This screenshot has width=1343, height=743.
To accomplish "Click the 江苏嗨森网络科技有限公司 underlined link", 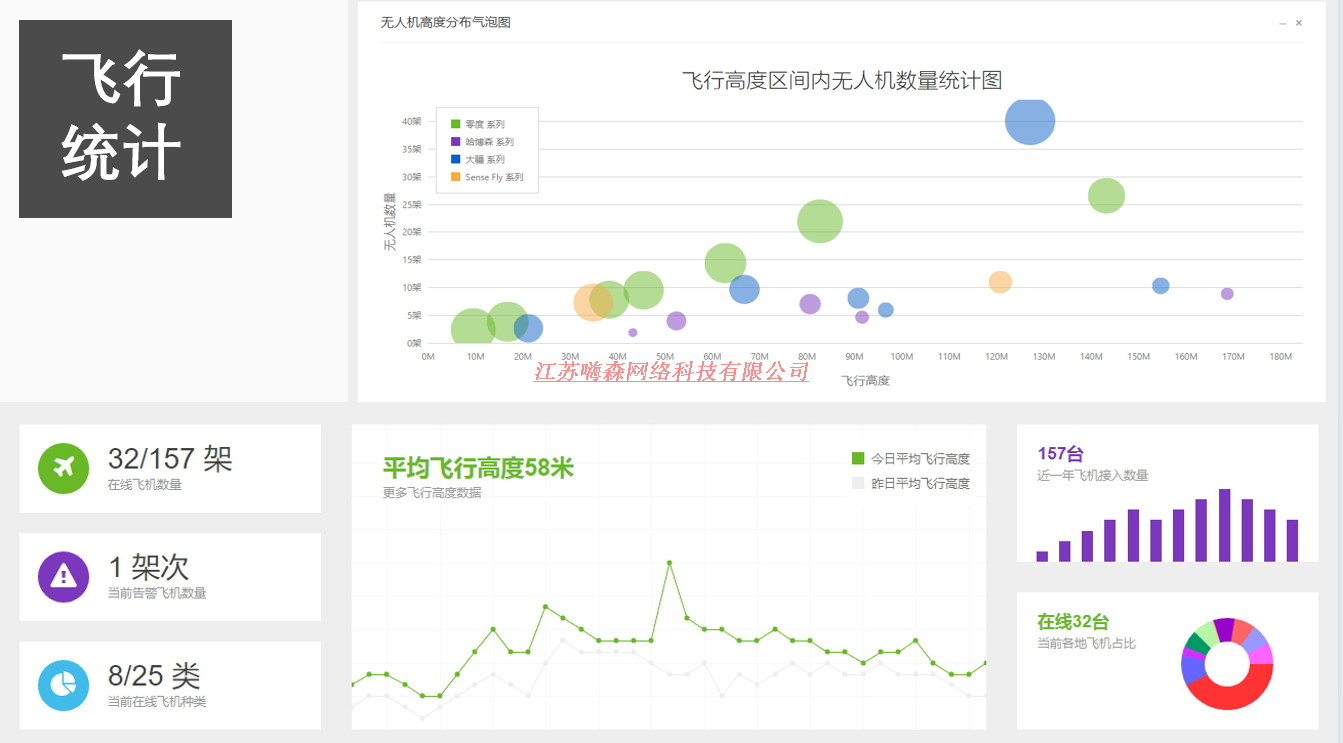I will point(671,372).
